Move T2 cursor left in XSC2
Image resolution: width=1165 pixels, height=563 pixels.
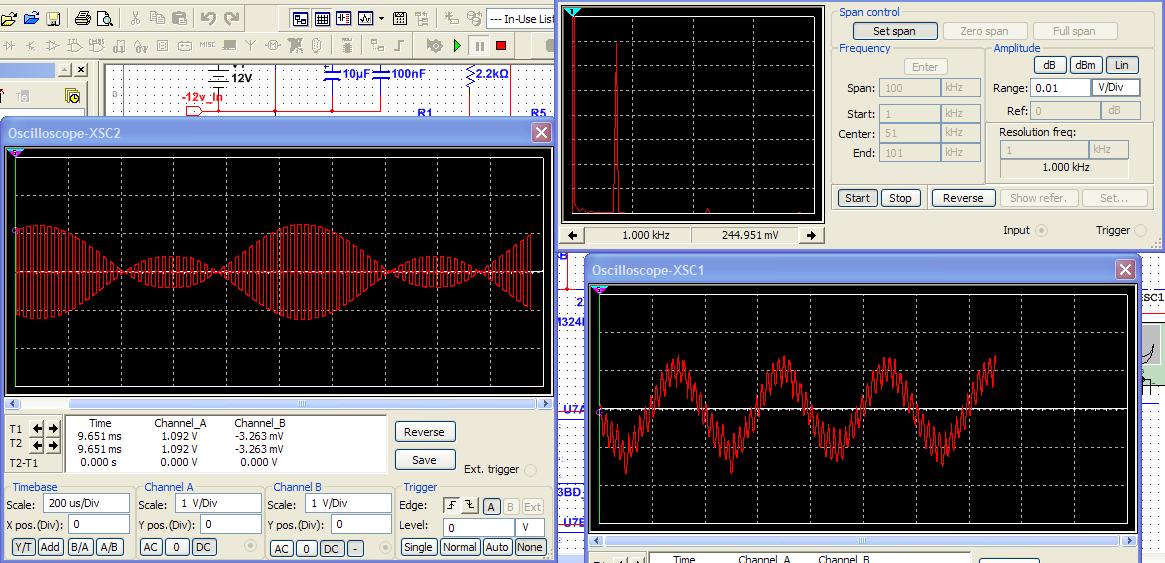[36, 445]
